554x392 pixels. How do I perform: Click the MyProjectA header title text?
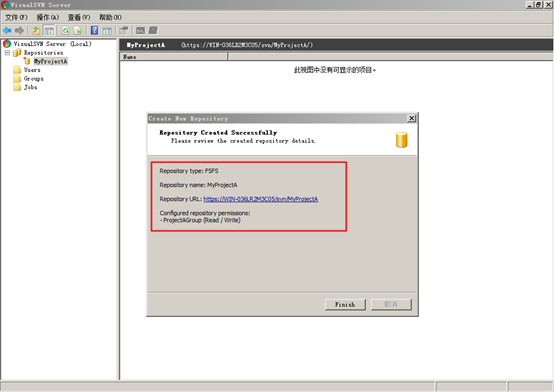(146, 45)
